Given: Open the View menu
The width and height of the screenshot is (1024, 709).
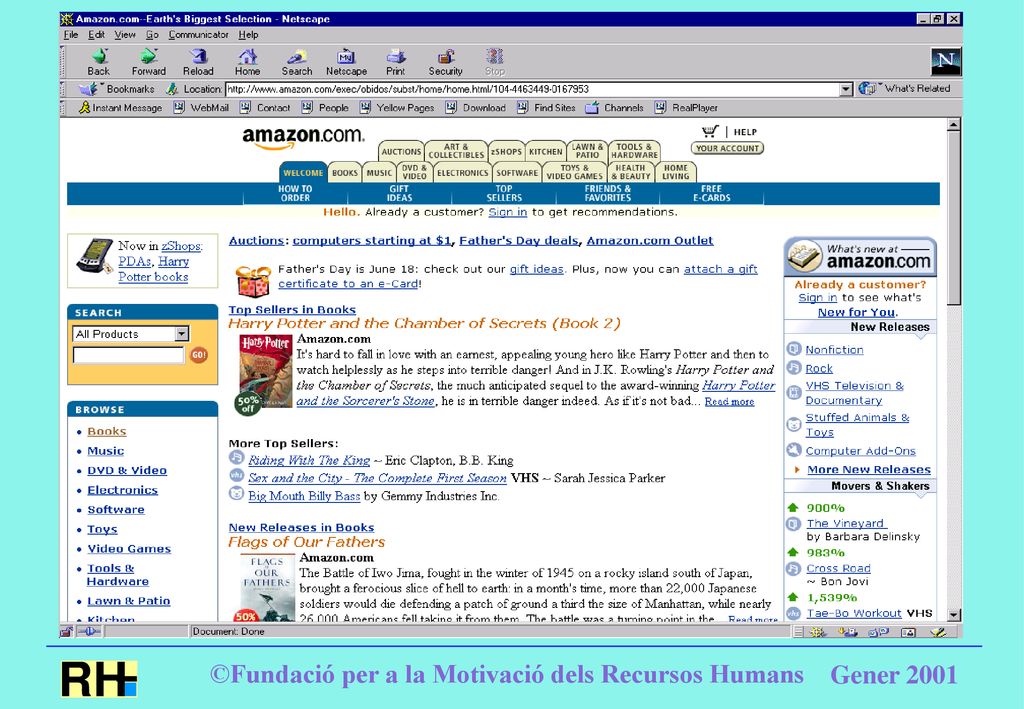Looking at the screenshot, I should (x=125, y=35).
